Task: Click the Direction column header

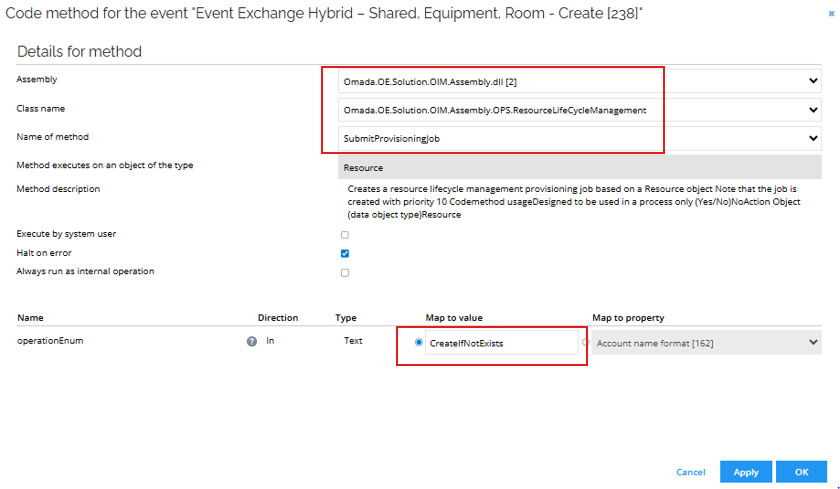Action: pyautogui.click(x=278, y=318)
